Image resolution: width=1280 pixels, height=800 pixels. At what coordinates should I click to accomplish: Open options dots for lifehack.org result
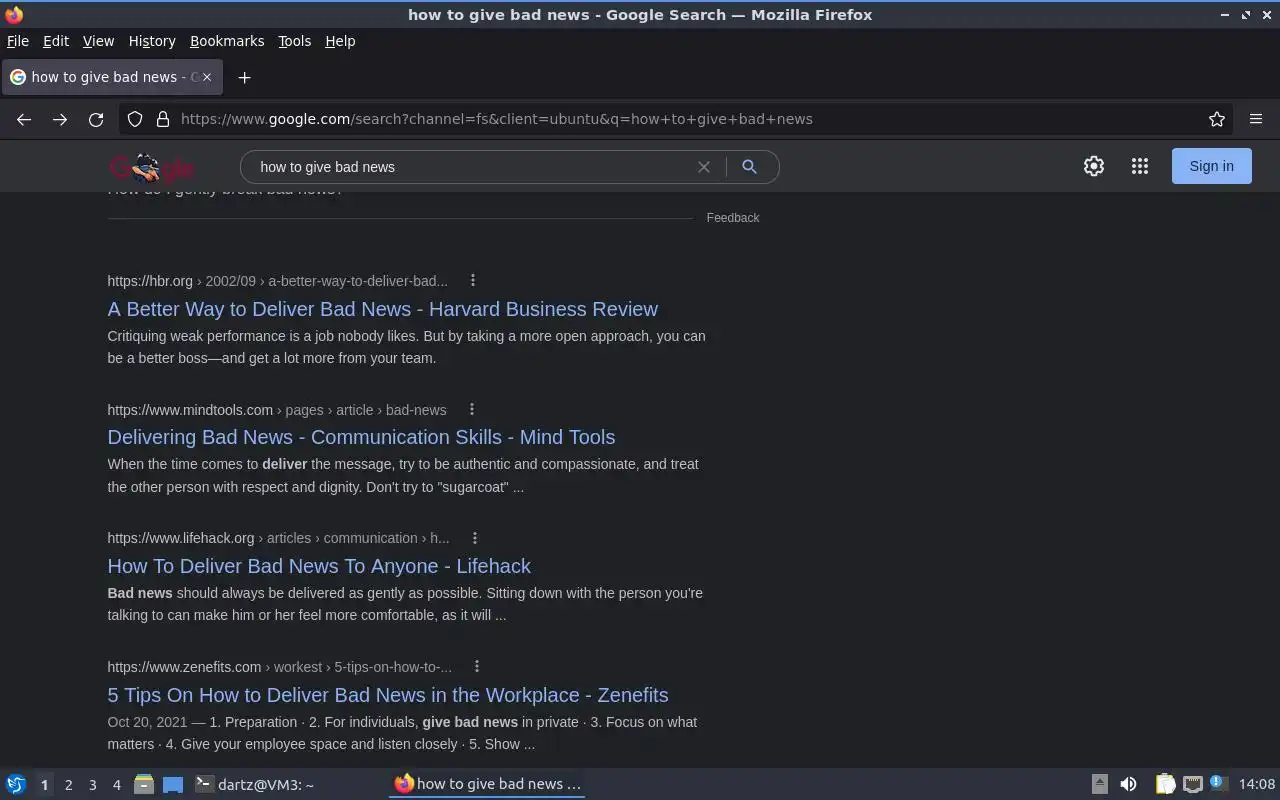click(x=475, y=538)
